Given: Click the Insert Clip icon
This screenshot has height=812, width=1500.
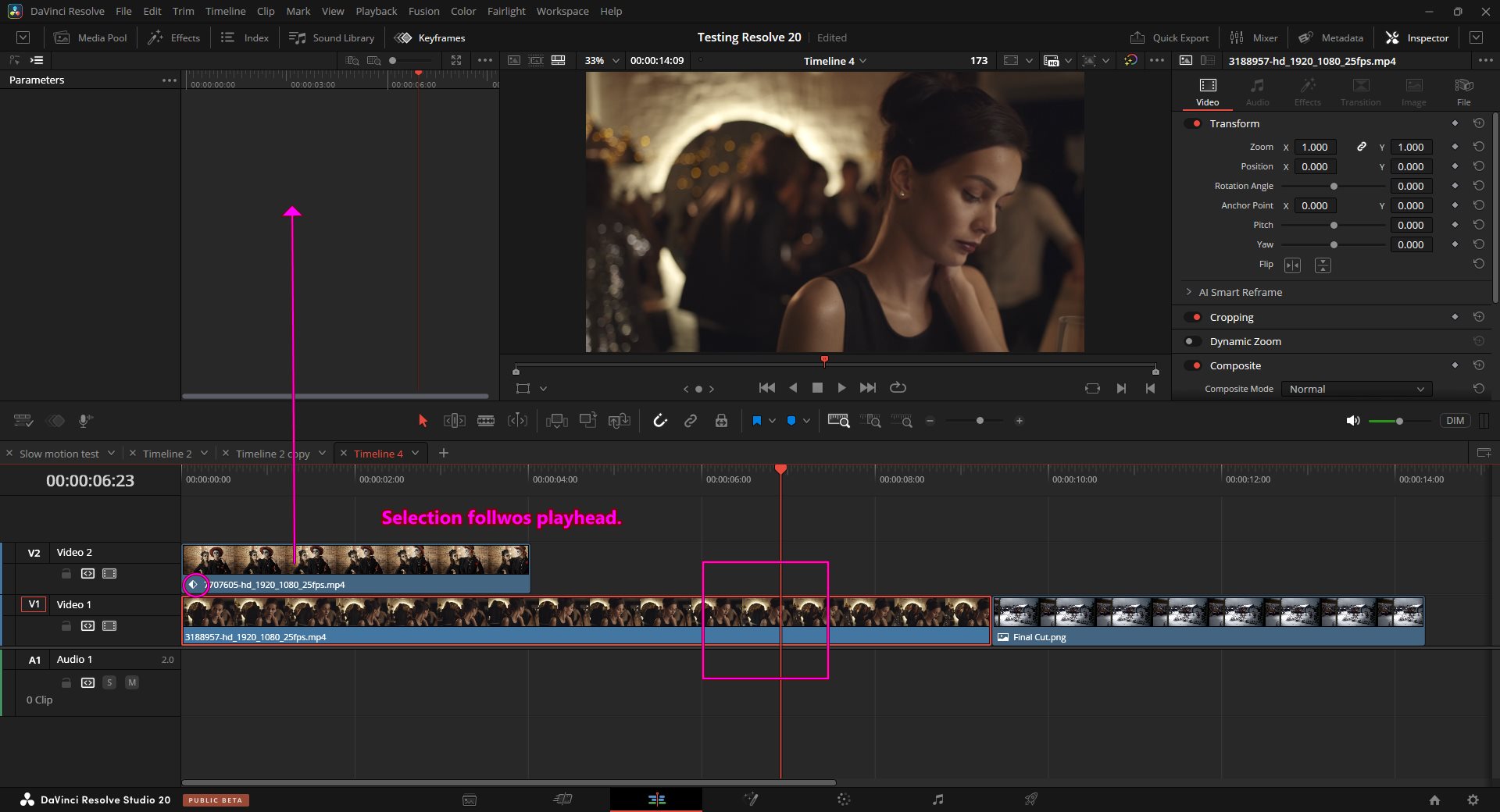Looking at the screenshot, I should tap(556, 421).
